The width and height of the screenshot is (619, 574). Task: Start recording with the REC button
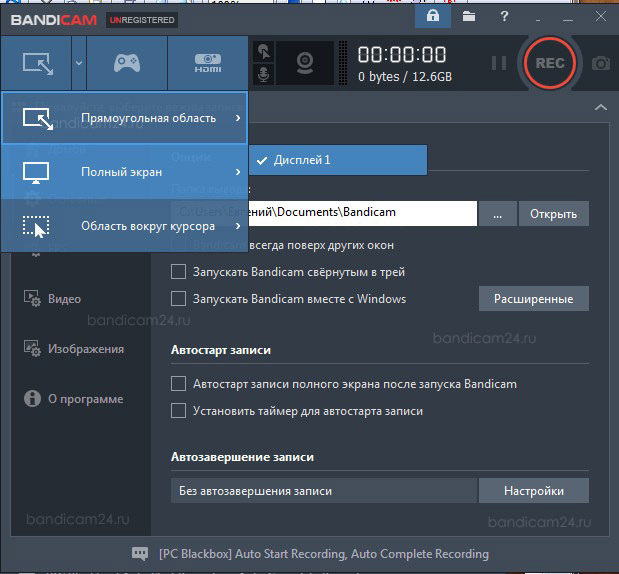click(x=550, y=63)
